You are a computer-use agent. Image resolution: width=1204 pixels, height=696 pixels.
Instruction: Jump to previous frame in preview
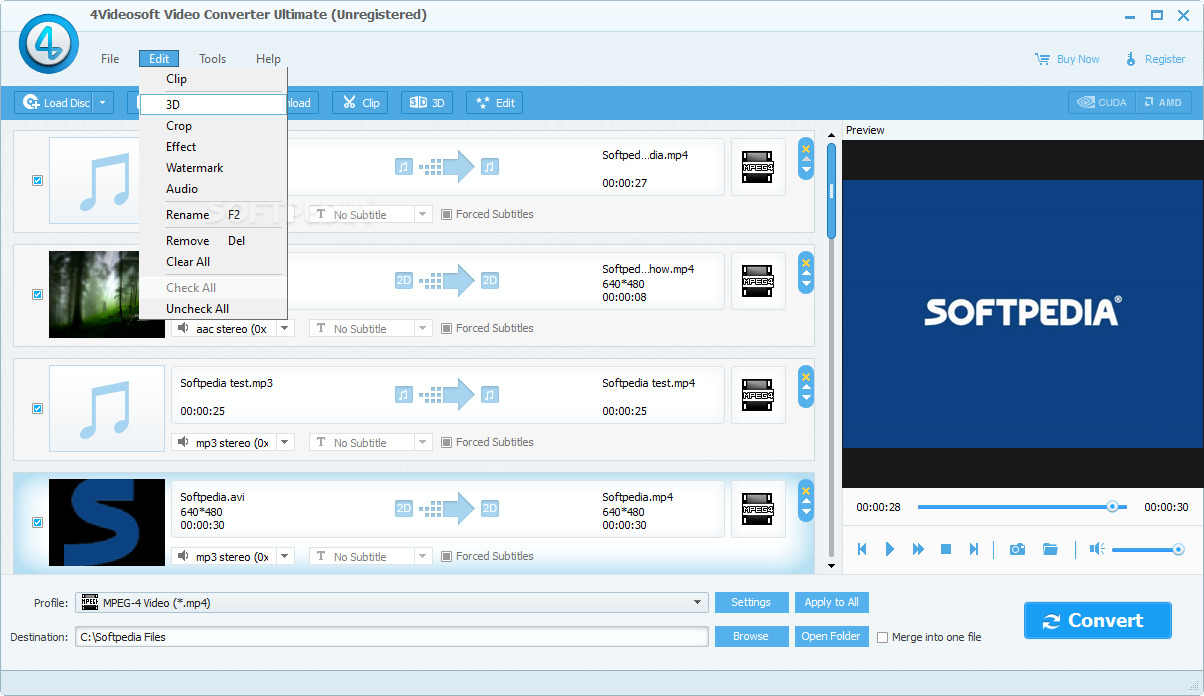click(862, 549)
